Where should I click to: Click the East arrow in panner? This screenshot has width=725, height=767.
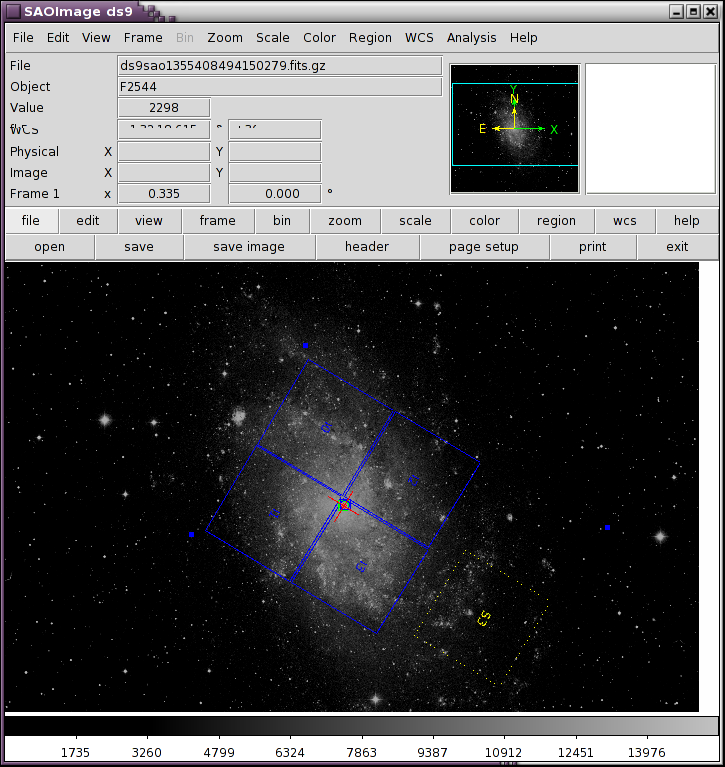(x=495, y=129)
